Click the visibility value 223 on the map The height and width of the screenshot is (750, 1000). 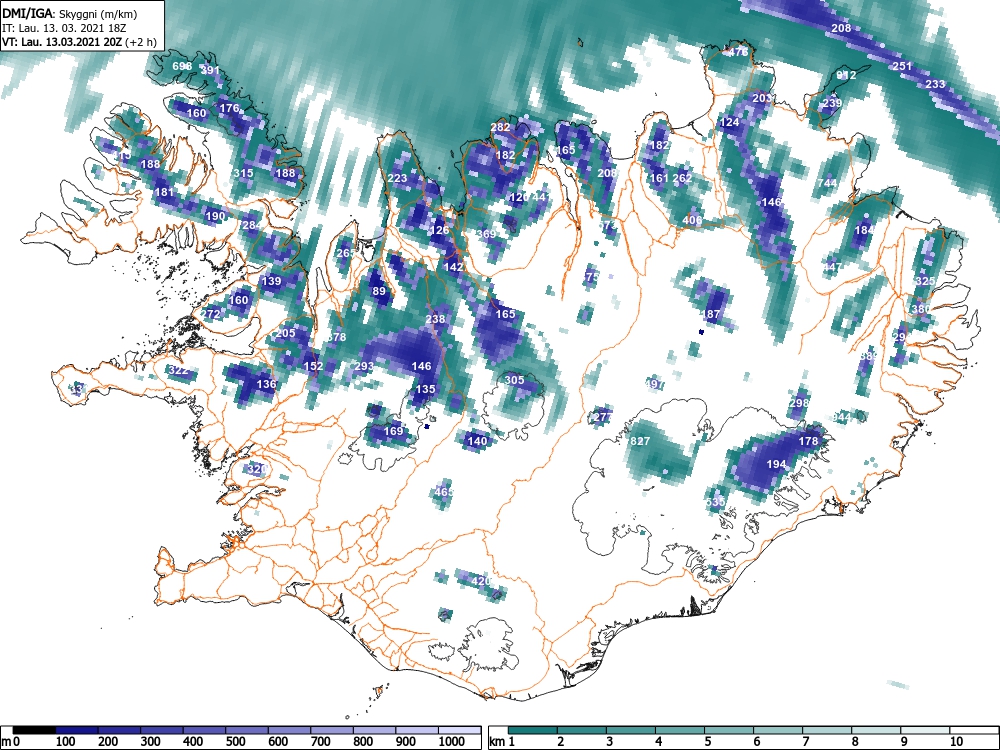(397, 178)
